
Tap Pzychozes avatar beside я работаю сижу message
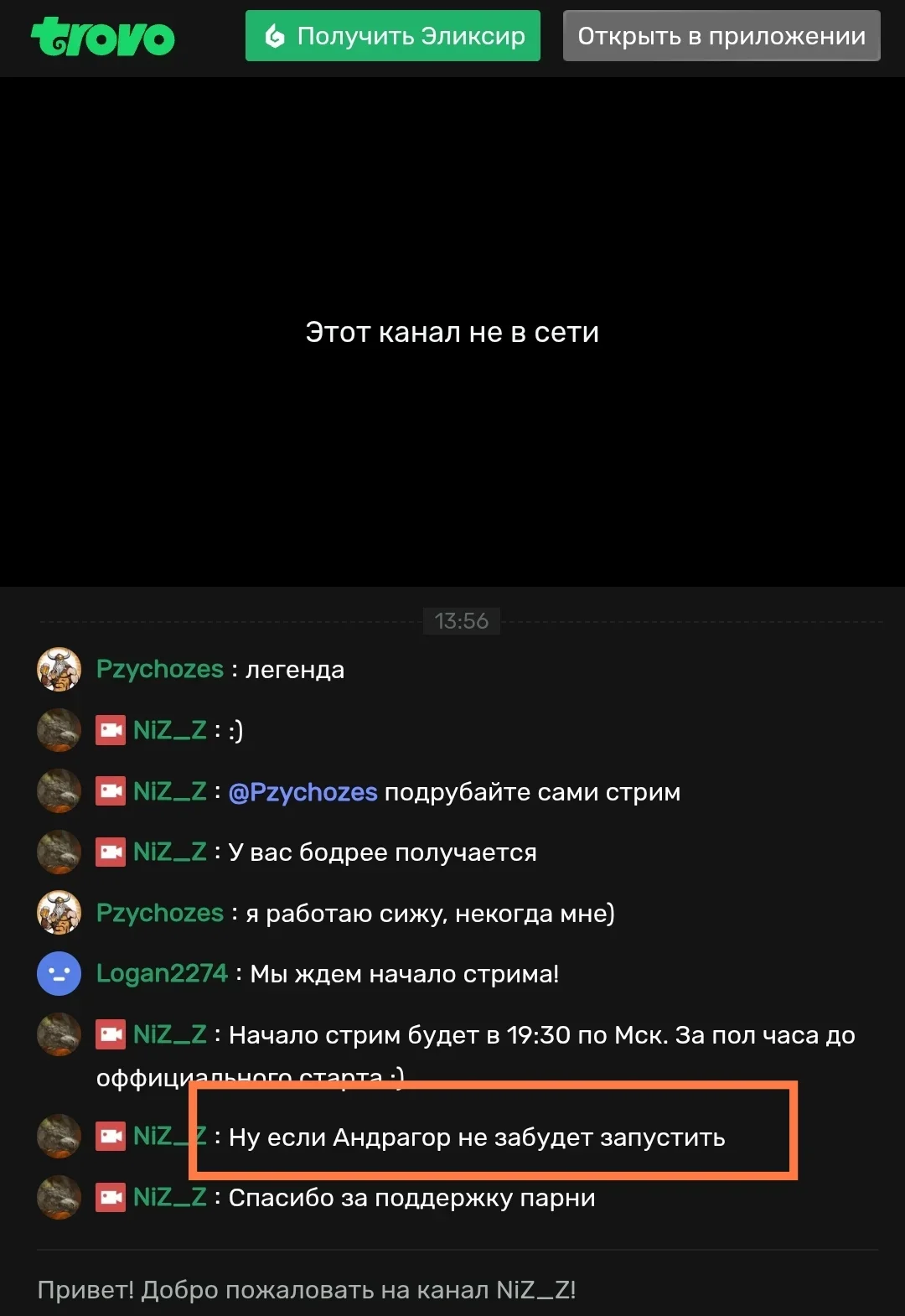click(x=59, y=913)
